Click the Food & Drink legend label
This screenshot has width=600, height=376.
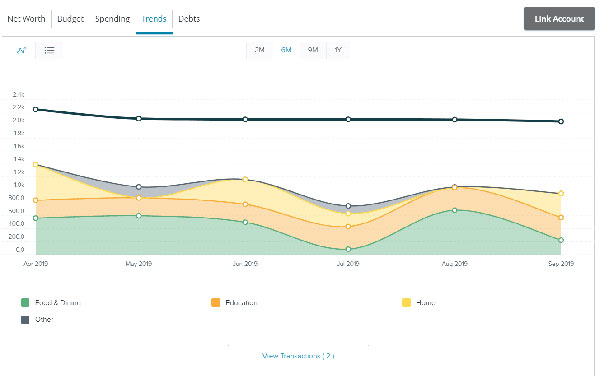57,303
